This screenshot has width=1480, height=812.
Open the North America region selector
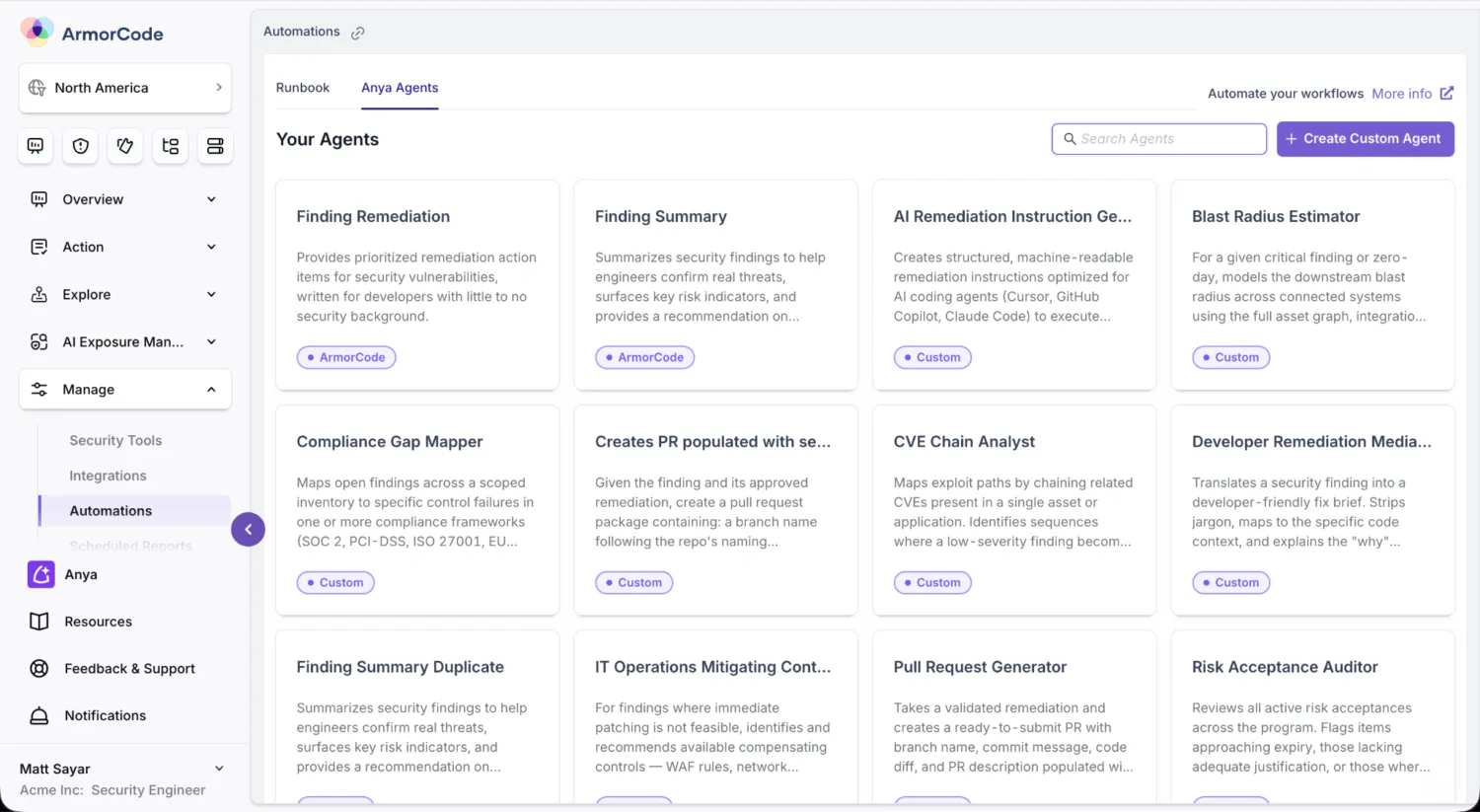pos(125,88)
